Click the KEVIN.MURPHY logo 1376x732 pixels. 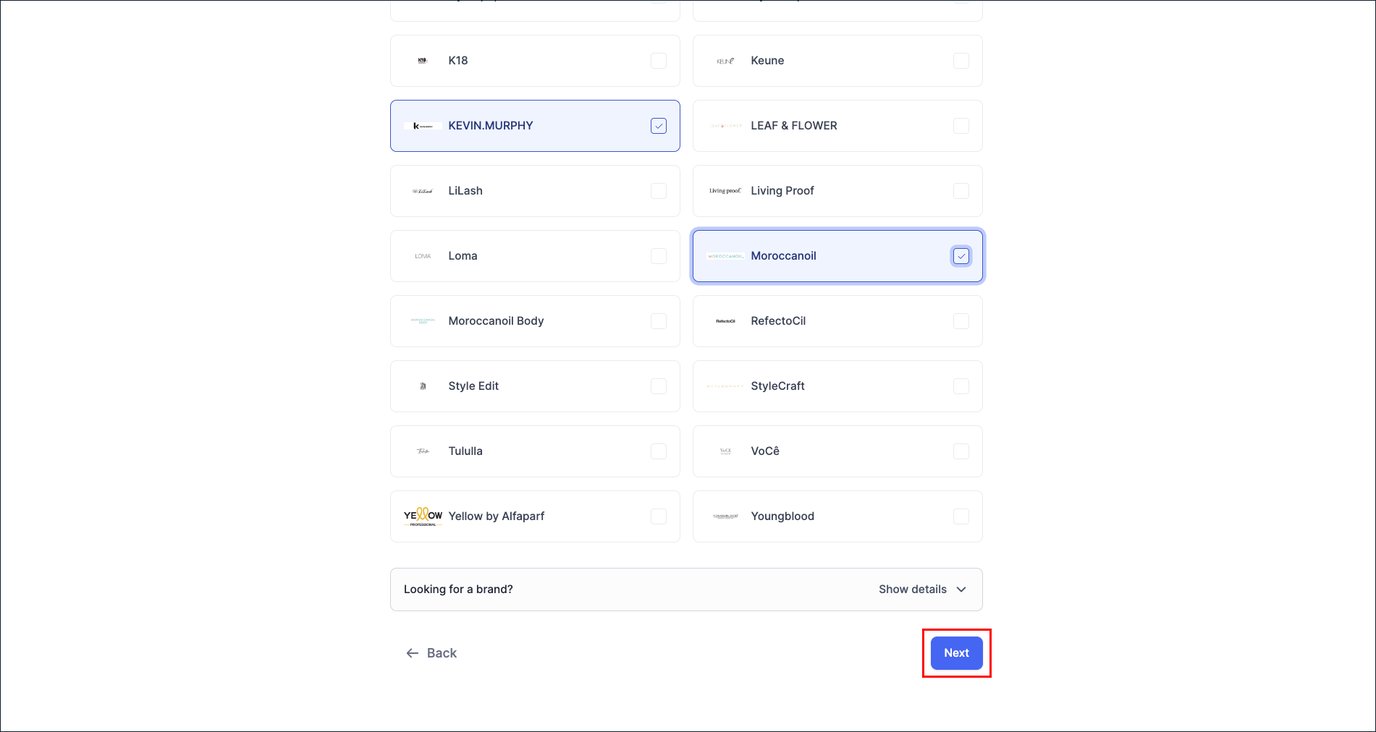[x=421, y=125]
